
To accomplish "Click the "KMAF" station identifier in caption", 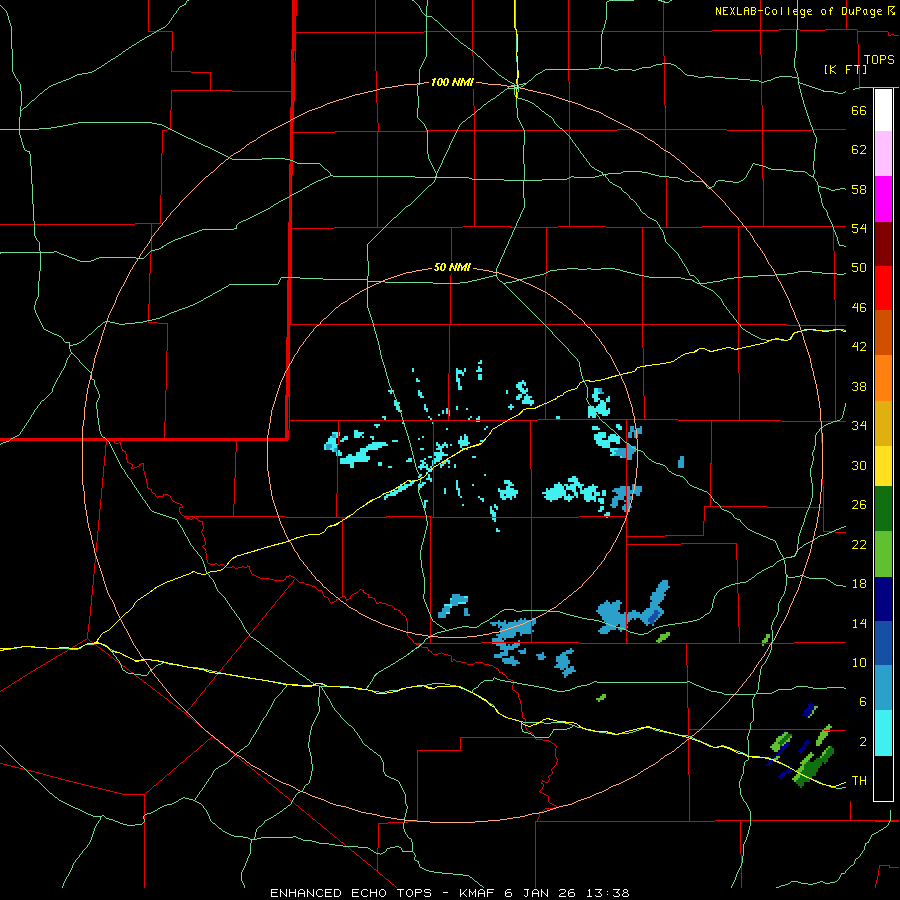I will pyautogui.click(x=476, y=893).
